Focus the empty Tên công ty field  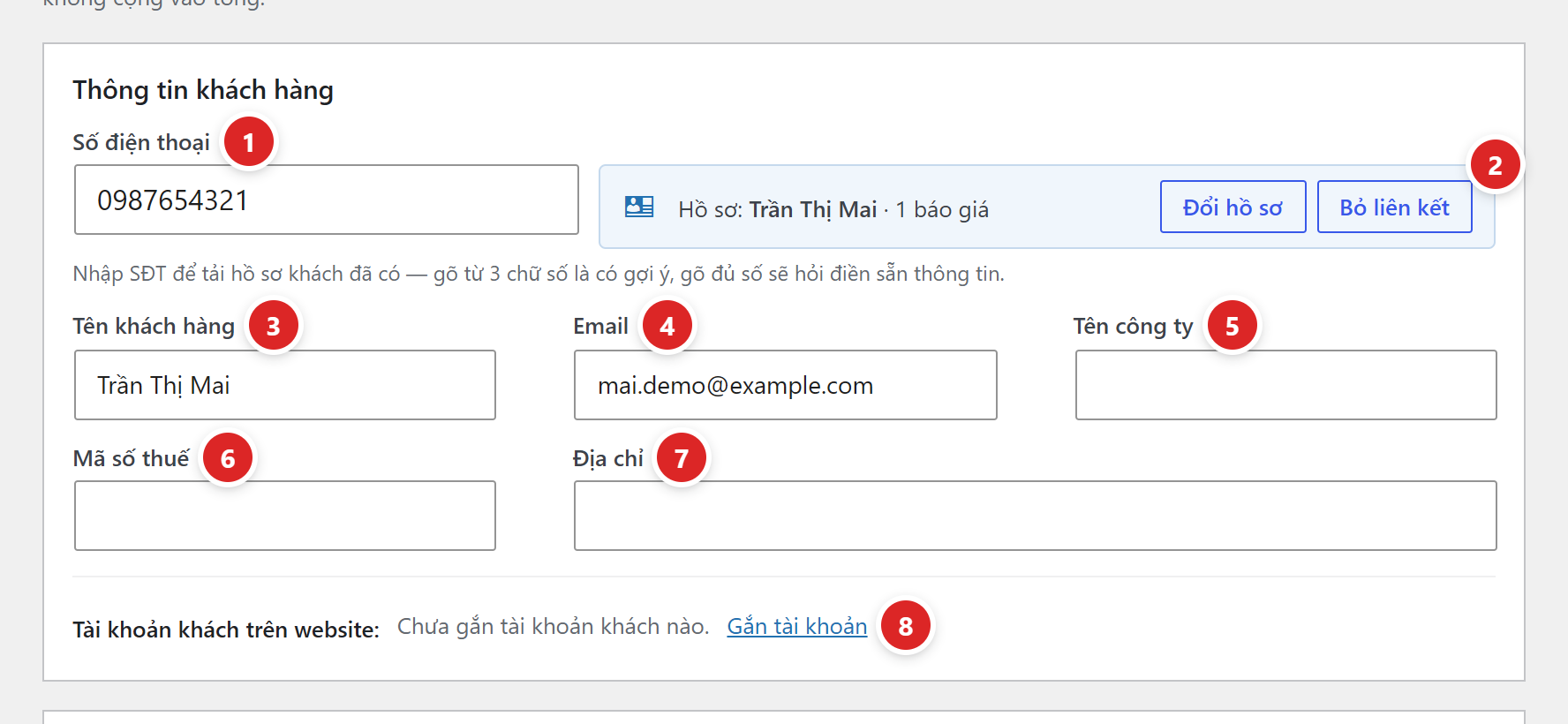1286,385
